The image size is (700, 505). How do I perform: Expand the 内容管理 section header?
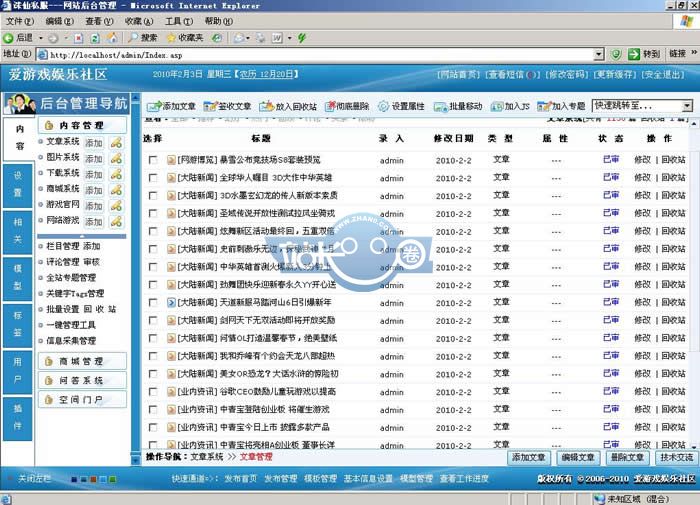pos(83,125)
